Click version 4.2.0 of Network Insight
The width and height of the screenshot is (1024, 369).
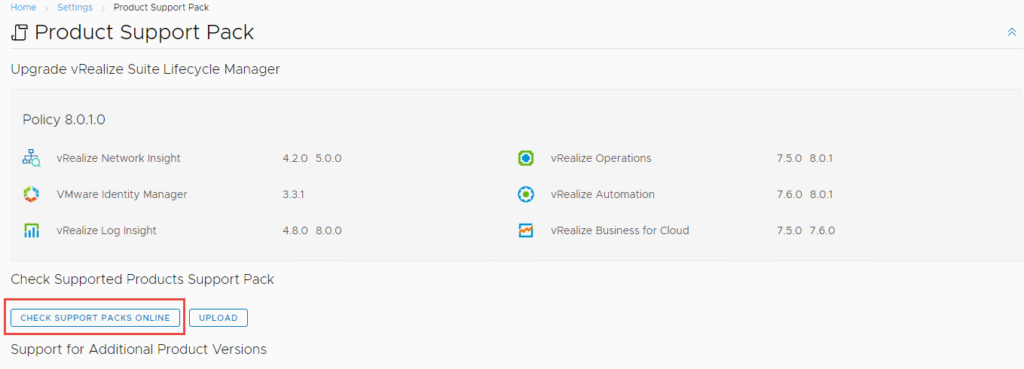click(x=295, y=158)
